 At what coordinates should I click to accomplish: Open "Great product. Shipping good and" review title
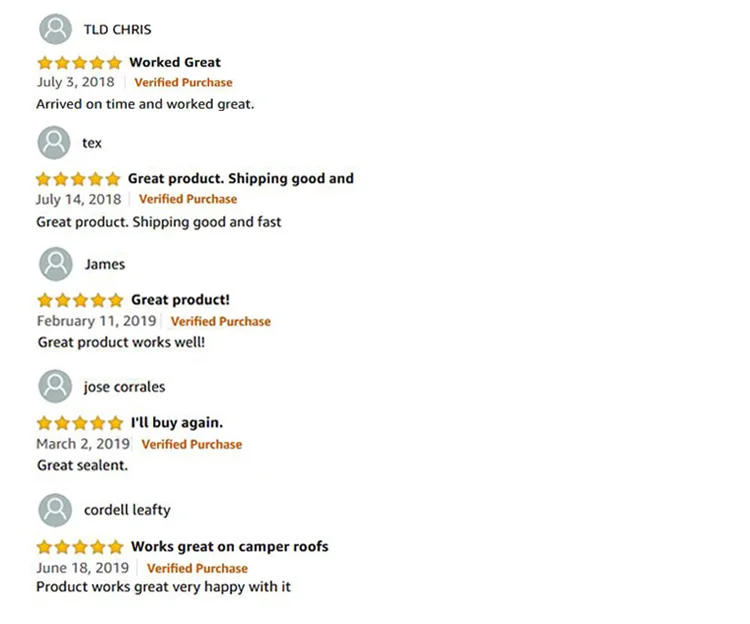(x=240, y=178)
